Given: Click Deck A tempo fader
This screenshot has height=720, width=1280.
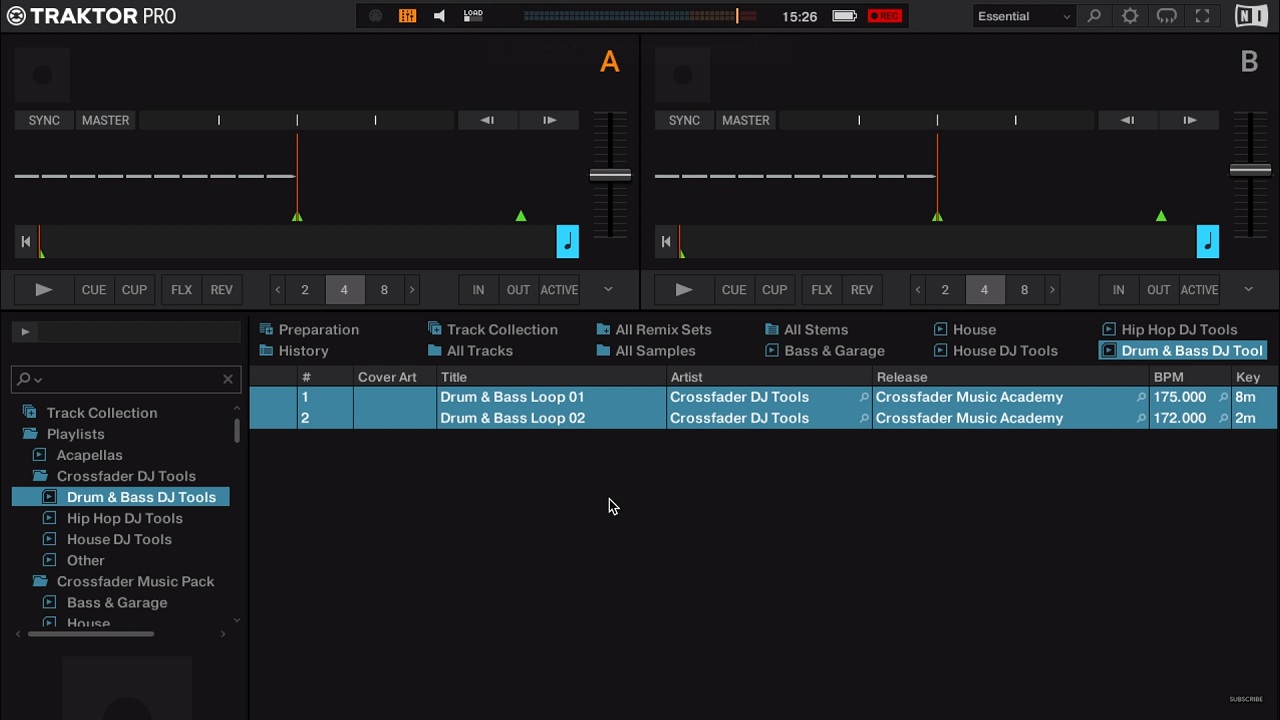Looking at the screenshot, I should 610,175.
